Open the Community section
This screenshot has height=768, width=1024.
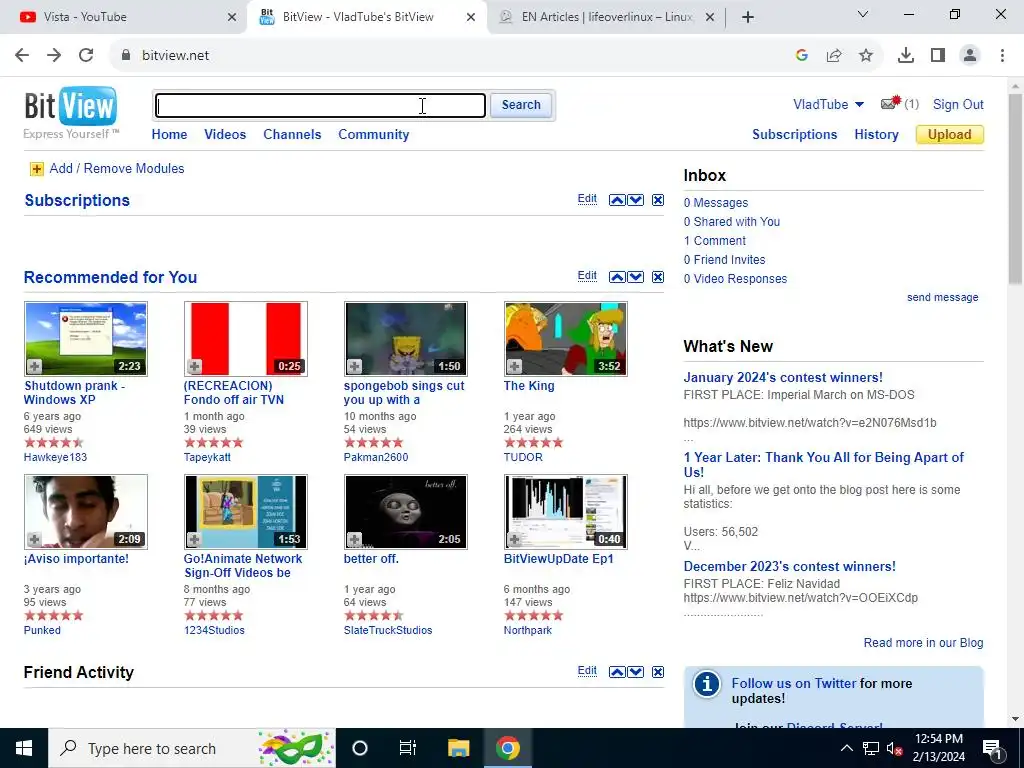pyautogui.click(x=374, y=135)
